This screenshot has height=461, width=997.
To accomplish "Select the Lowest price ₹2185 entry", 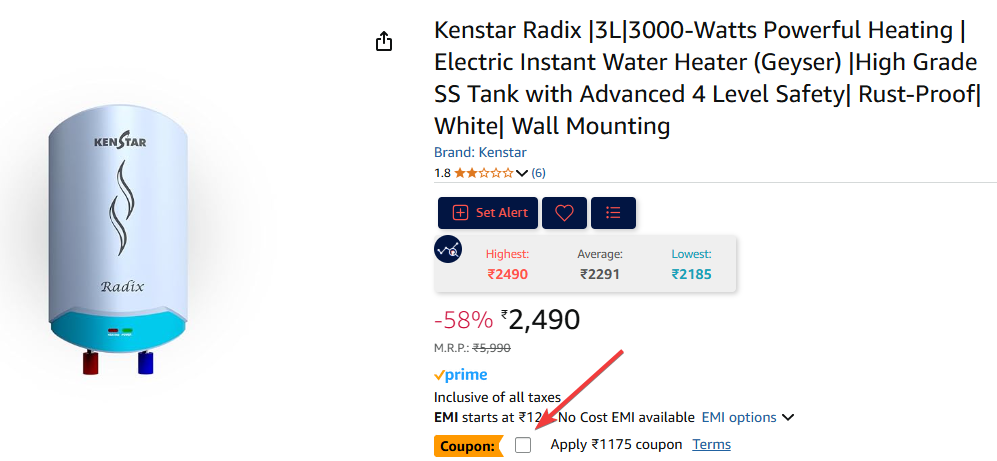I will [691, 265].
